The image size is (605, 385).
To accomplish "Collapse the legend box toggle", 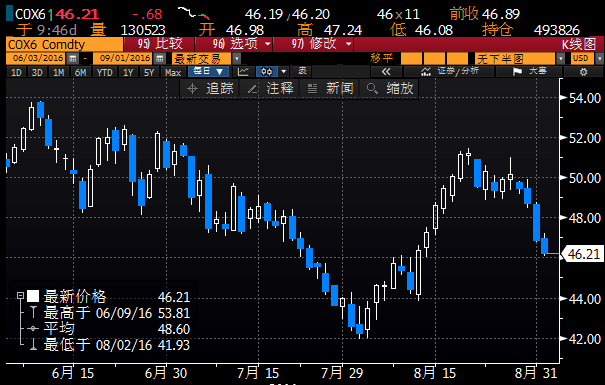I will tap(20, 296).
